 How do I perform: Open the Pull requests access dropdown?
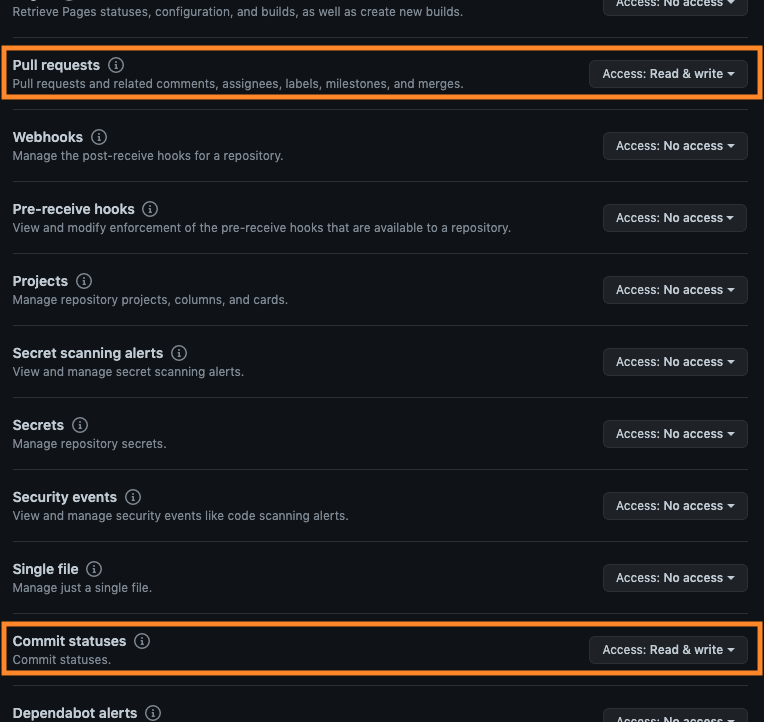pos(668,74)
